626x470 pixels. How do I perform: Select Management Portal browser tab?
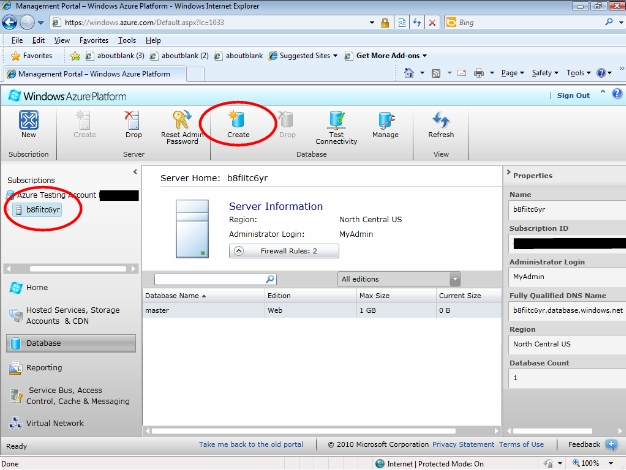point(95,74)
